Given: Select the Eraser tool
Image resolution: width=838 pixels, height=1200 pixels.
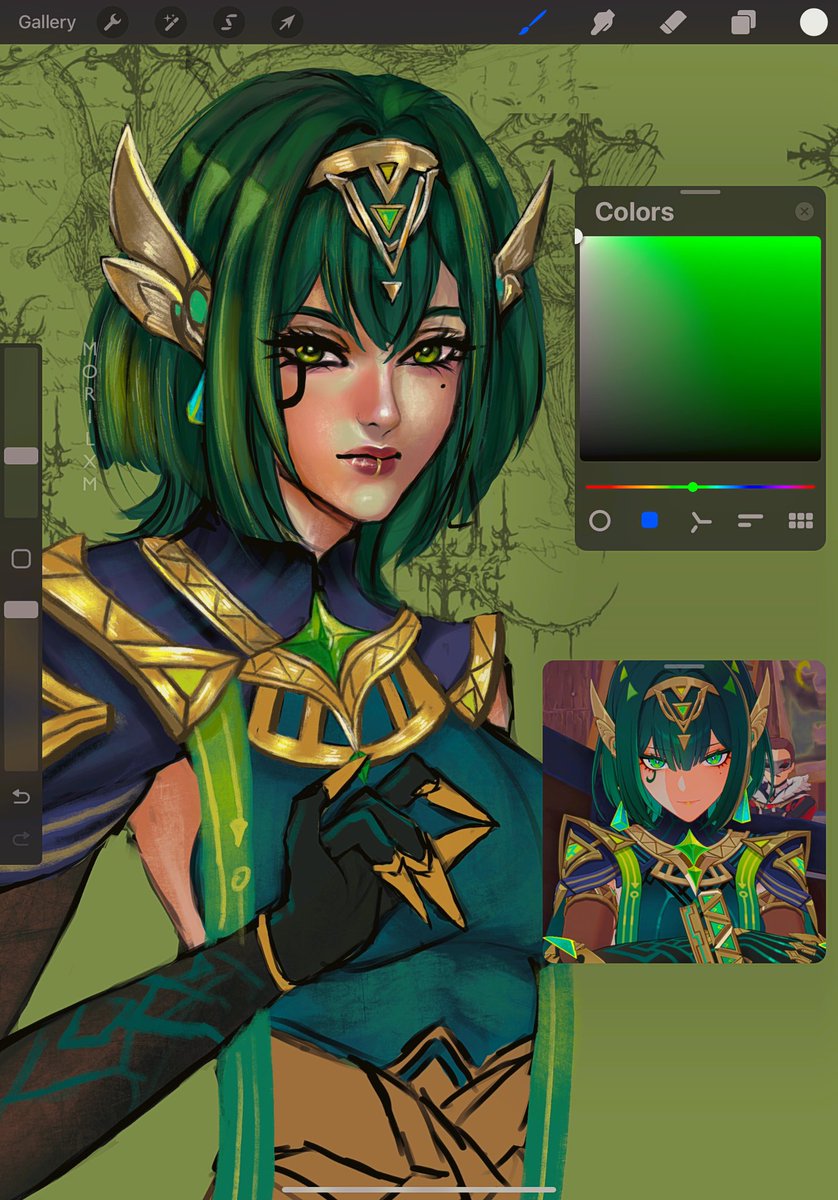Looking at the screenshot, I should coord(673,22).
